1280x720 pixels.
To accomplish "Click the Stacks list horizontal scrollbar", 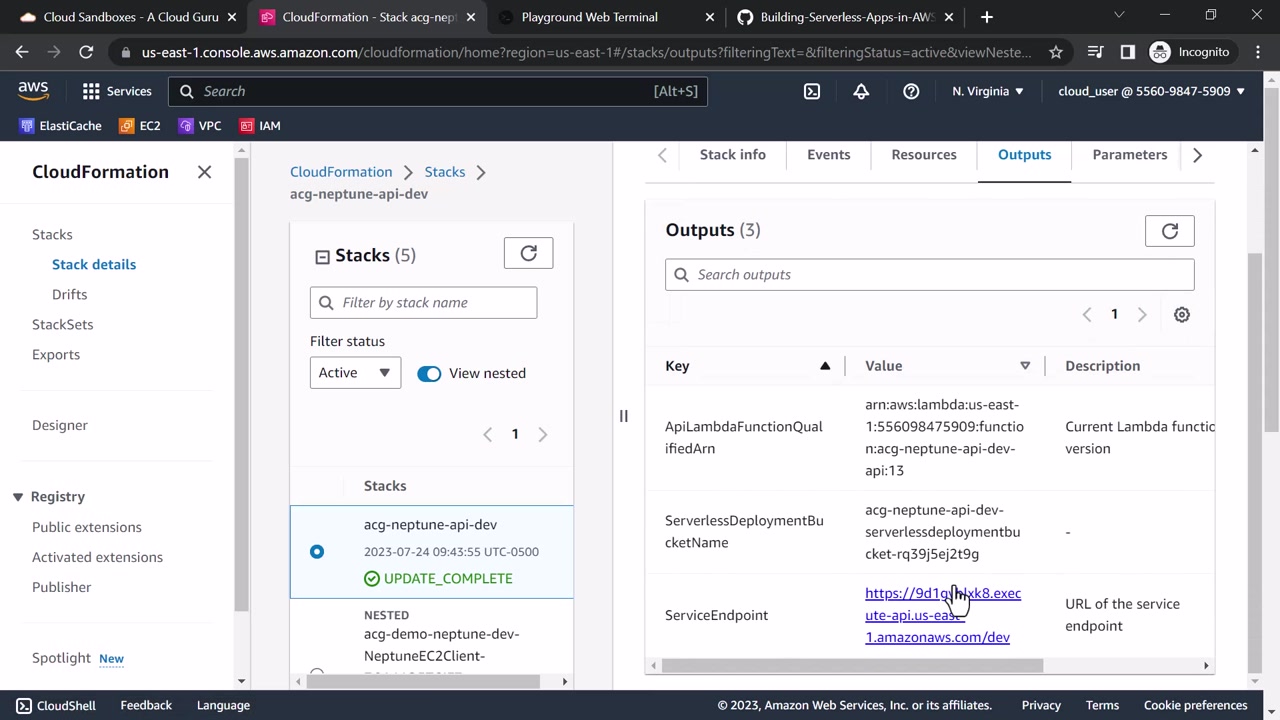I will (x=423, y=682).
